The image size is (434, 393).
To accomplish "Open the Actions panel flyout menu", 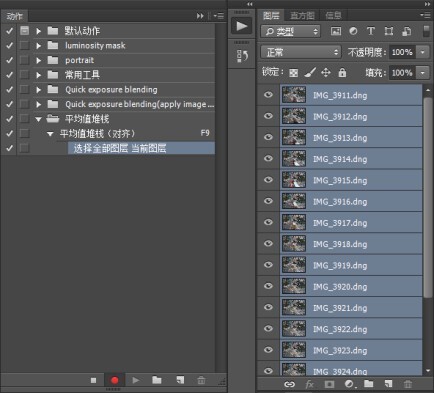I will 219,16.
